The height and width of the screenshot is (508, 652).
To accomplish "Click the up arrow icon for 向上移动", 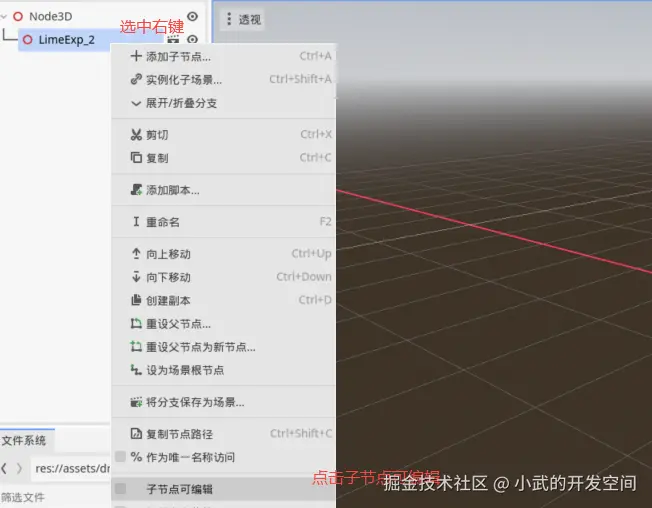I will click(136, 254).
